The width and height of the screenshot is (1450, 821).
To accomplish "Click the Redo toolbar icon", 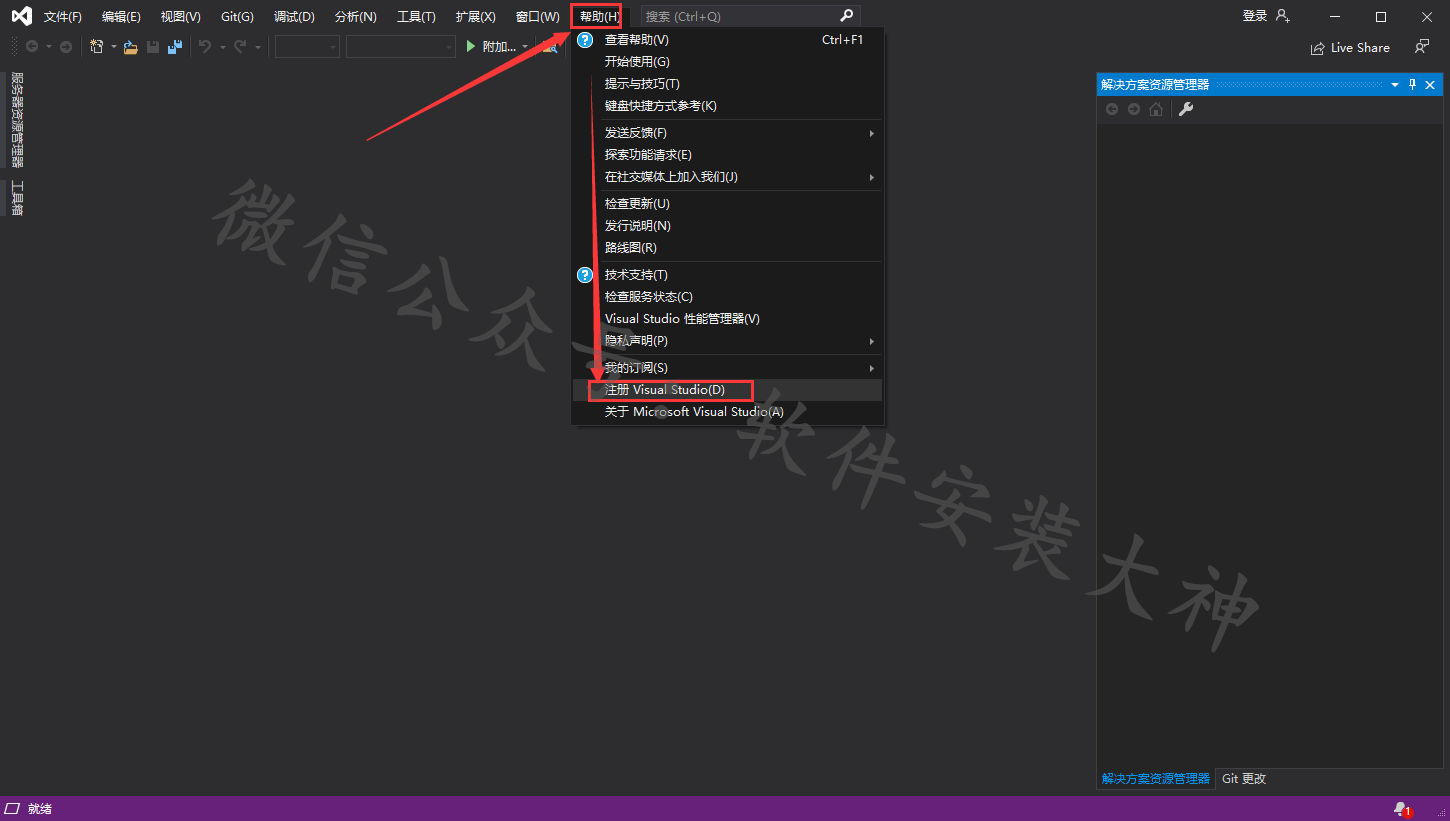I will click(240, 47).
